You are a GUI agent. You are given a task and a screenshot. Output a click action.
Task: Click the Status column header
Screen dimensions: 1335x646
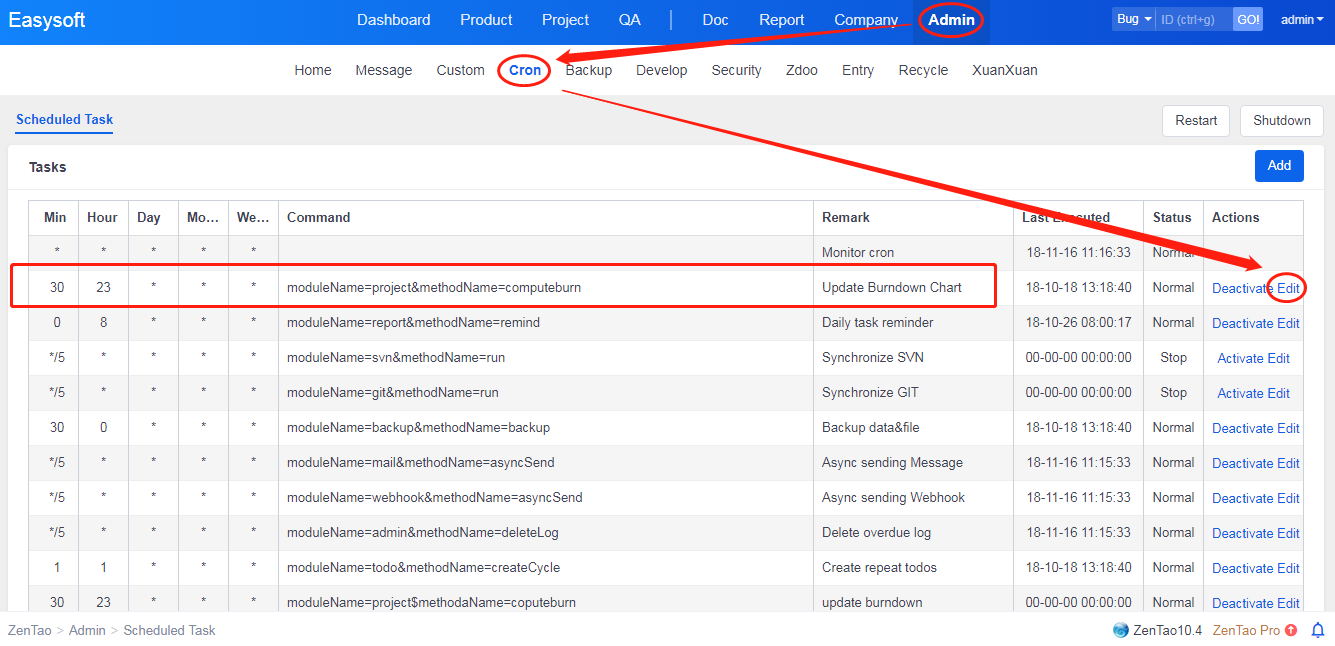1172,217
